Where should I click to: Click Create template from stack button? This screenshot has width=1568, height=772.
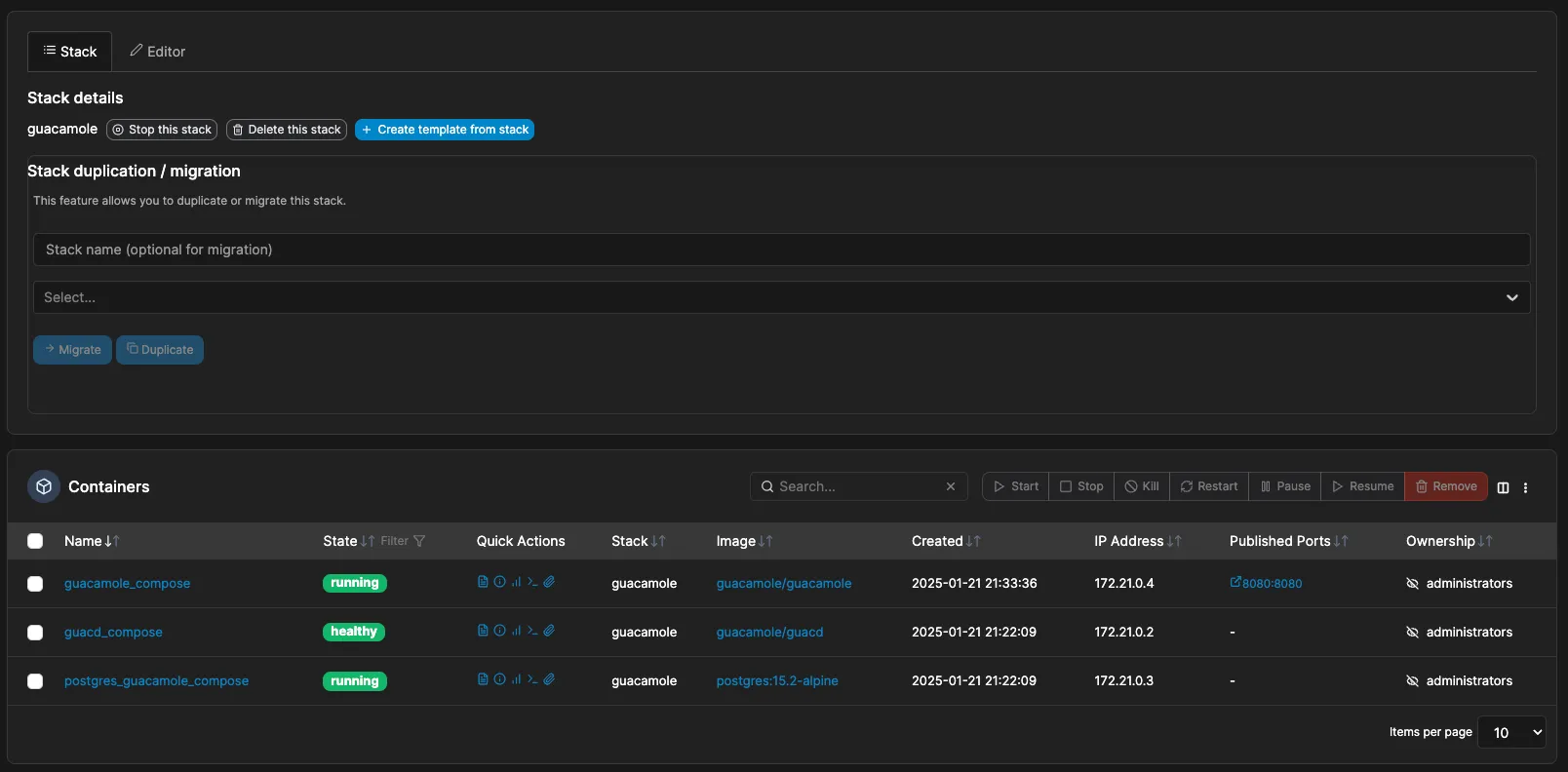(445, 130)
